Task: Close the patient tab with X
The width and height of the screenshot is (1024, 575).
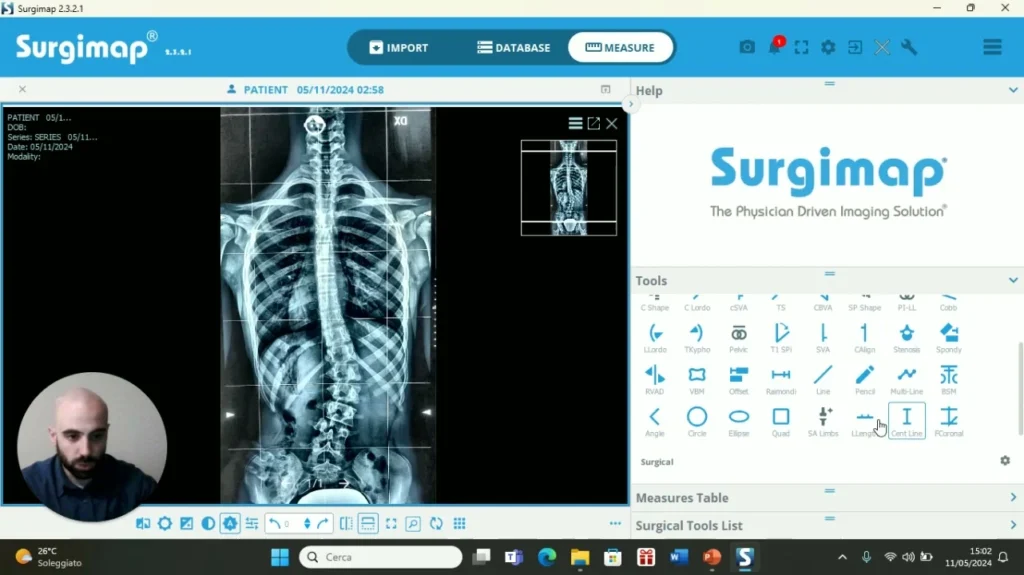Action: tap(22, 89)
